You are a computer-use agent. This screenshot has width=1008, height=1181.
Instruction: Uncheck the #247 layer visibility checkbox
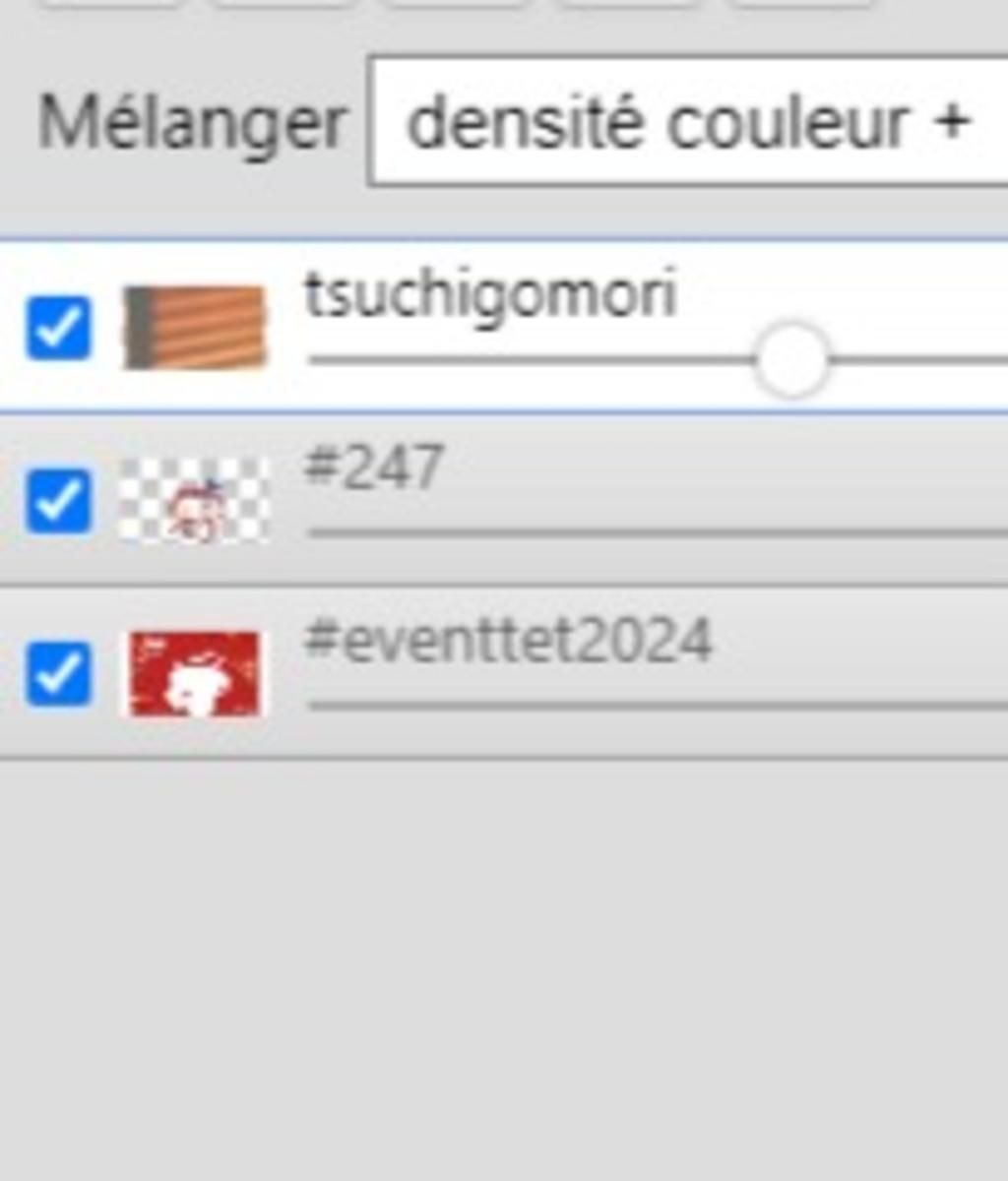coord(58,501)
